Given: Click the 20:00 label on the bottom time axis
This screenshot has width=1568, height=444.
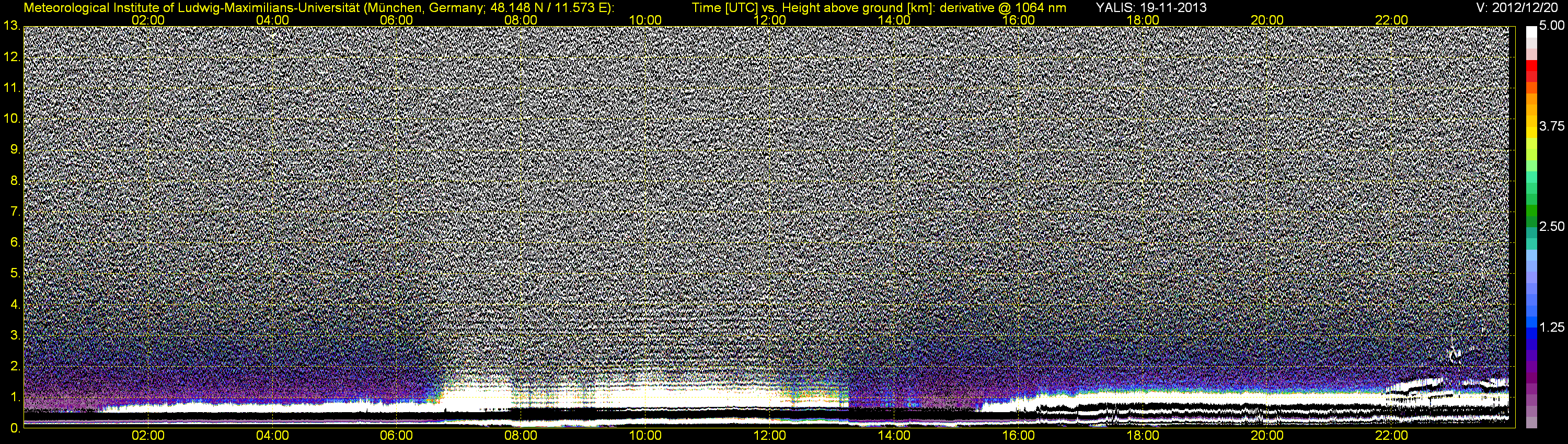Looking at the screenshot, I should click(1267, 436).
